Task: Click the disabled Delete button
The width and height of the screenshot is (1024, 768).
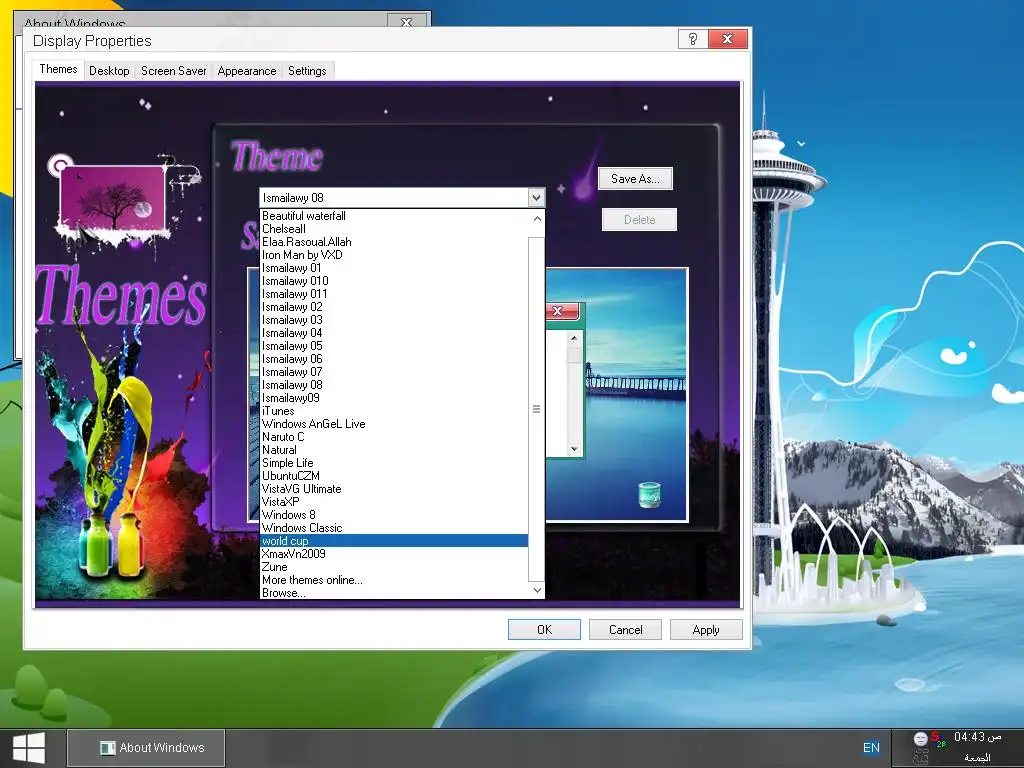Action: (x=639, y=219)
